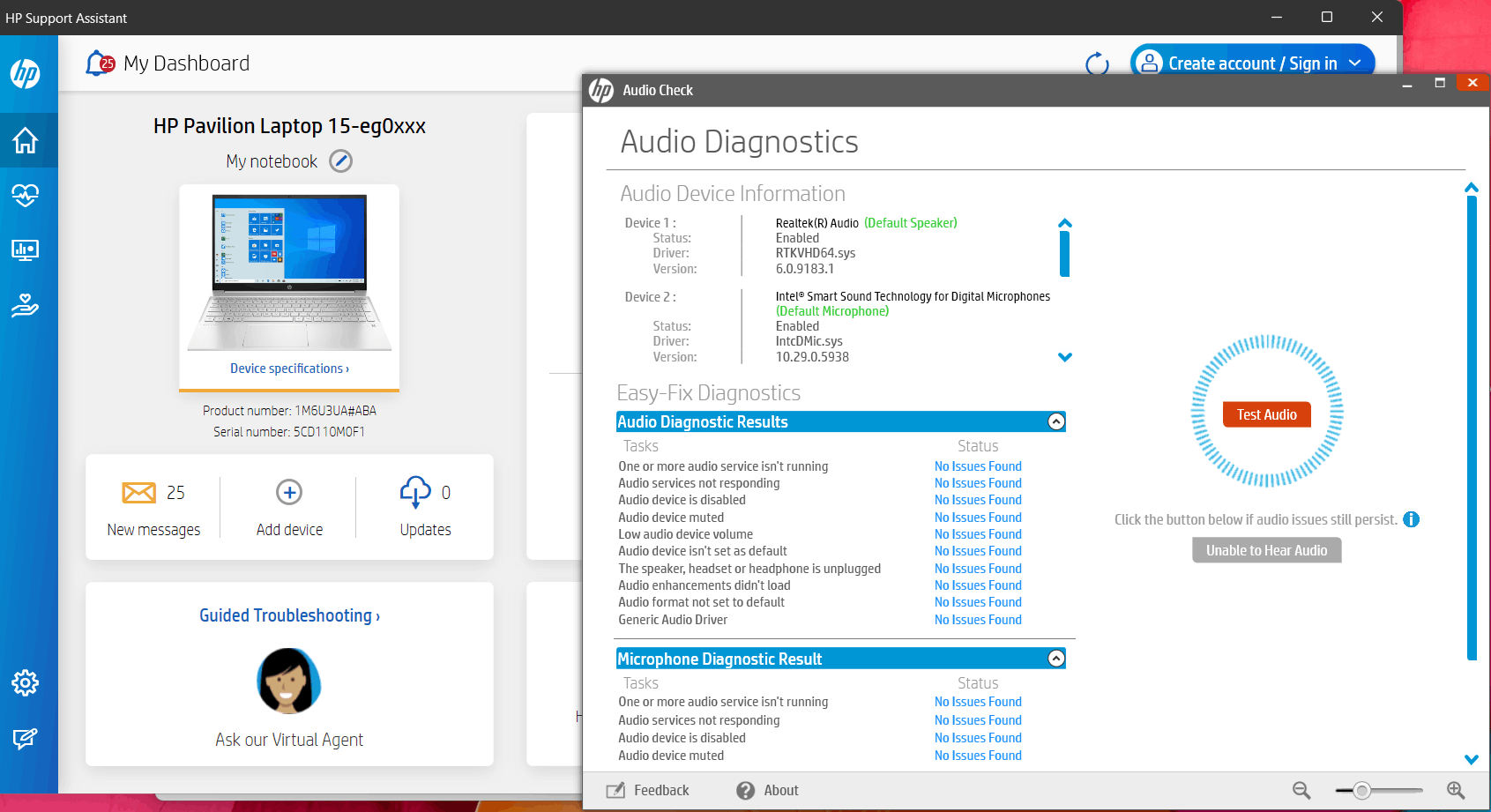Click the Test Audio button
Image resolution: width=1491 pixels, height=812 pixels.
[1266, 414]
